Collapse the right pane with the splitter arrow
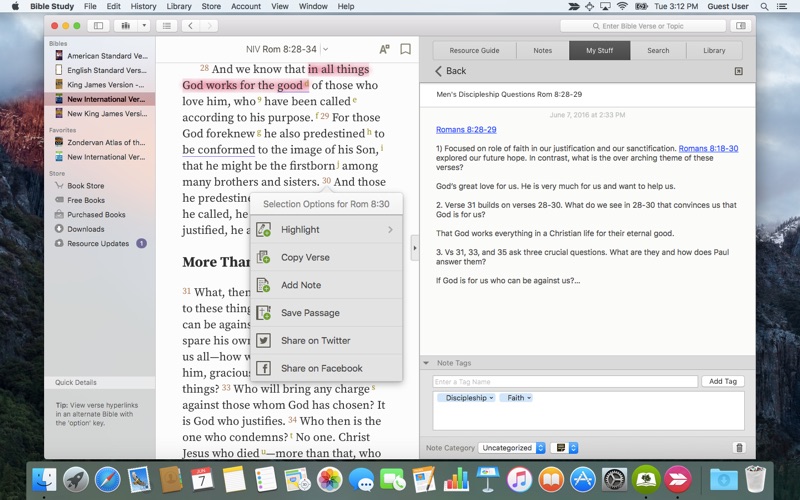Screen dimensions: 800x500 (415, 248)
